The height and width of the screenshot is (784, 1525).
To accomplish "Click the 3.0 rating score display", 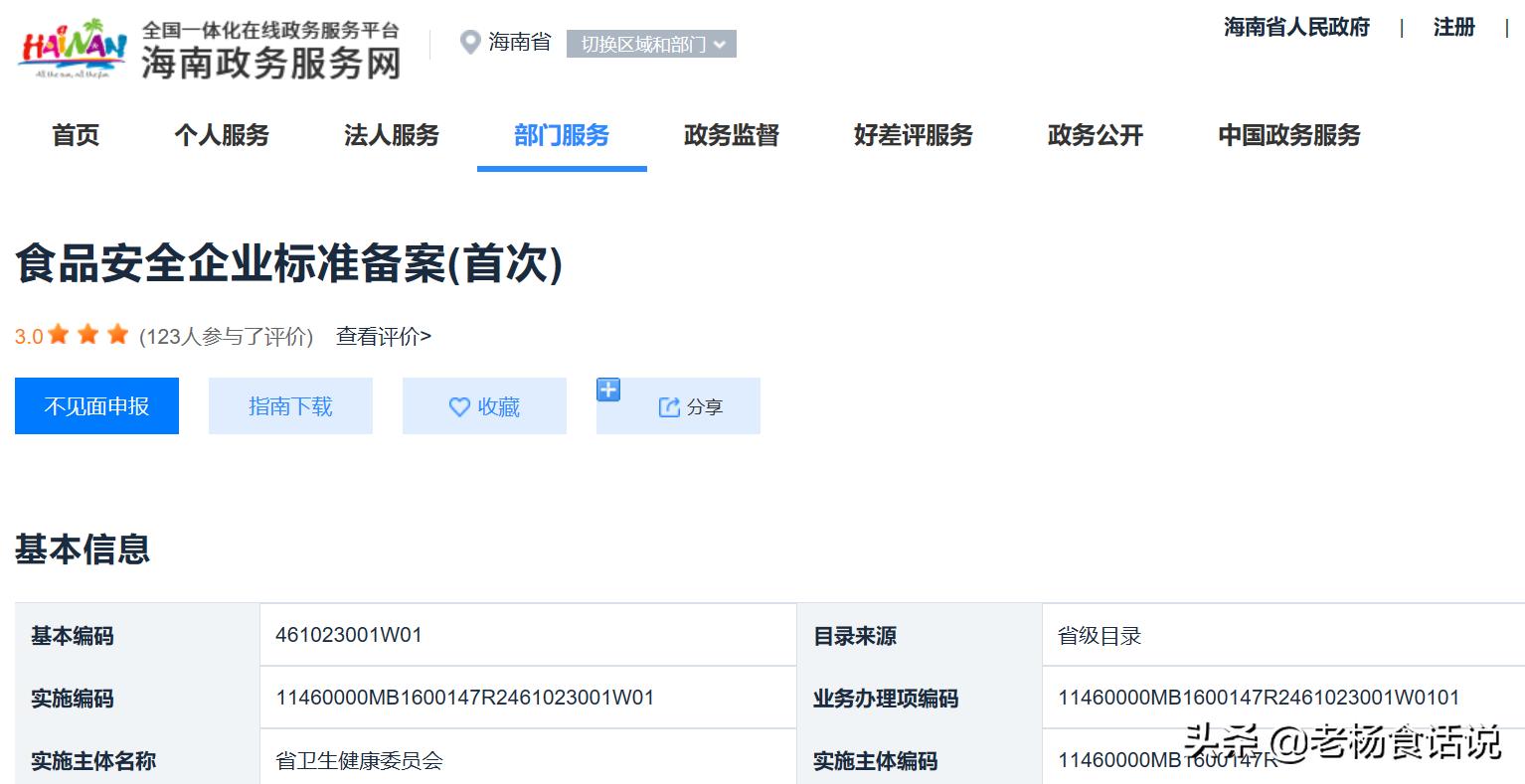I will click(28, 336).
